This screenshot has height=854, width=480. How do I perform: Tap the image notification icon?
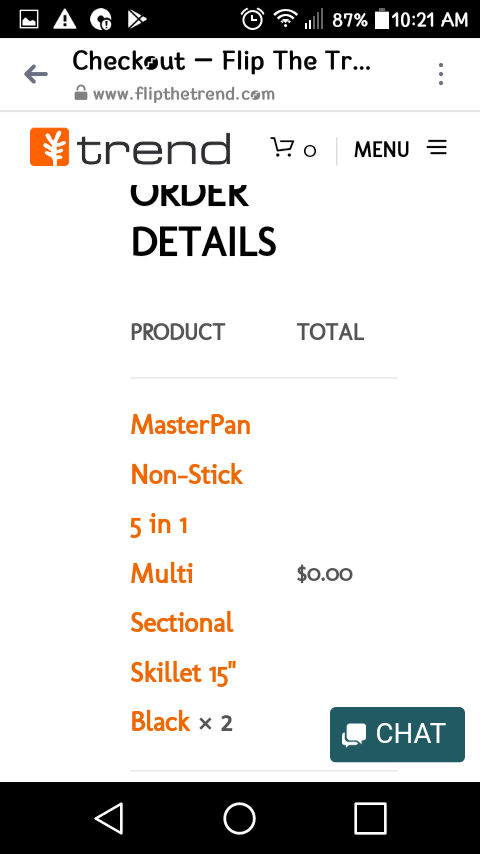pos(29,20)
